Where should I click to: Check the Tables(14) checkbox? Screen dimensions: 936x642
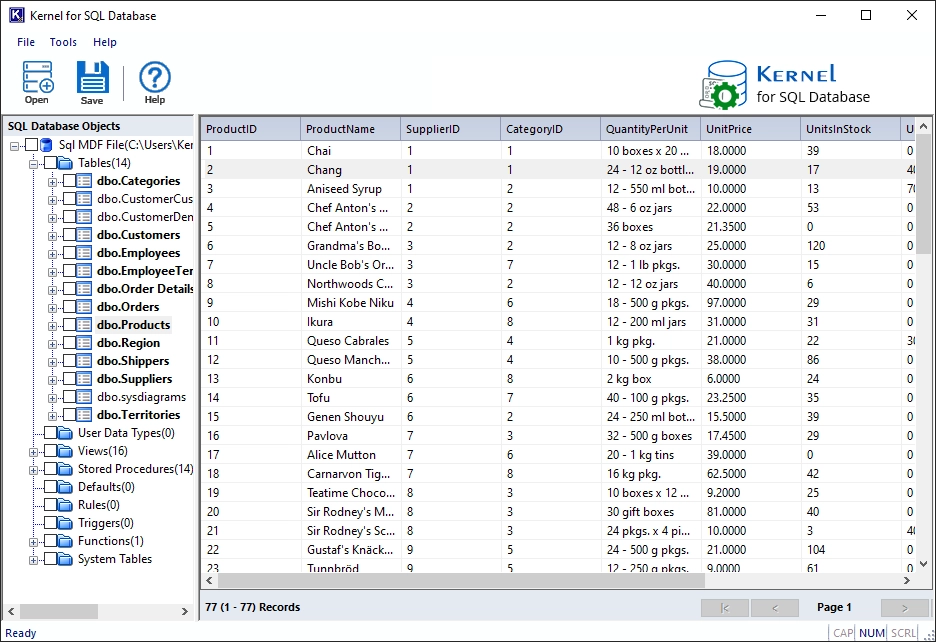pos(51,163)
